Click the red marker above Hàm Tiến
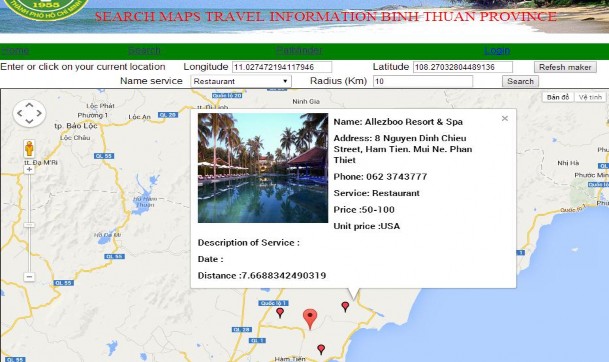This screenshot has width=609, height=362. (x=321, y=349)
